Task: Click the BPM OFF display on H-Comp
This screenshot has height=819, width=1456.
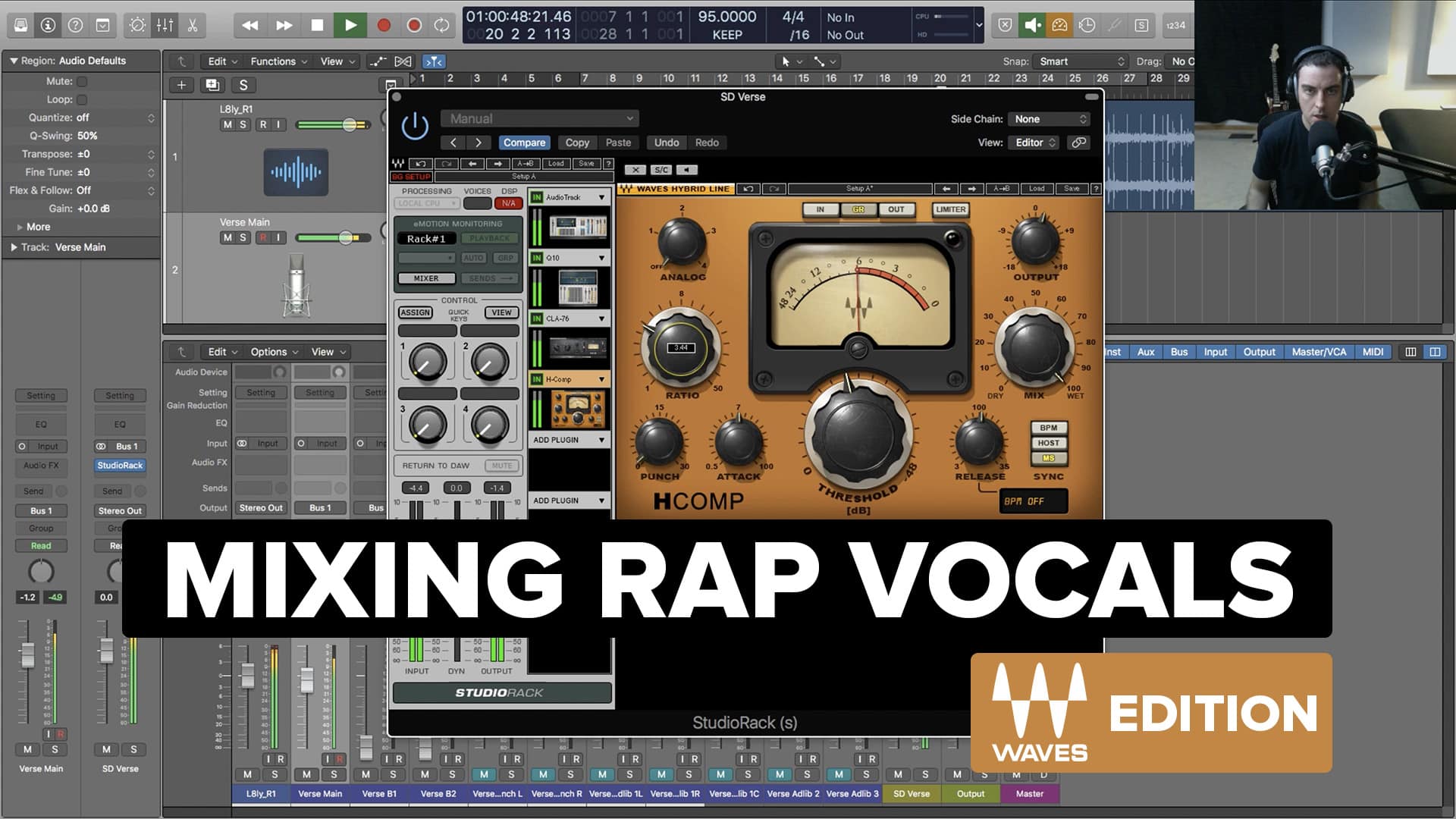Action: pos(1032,500)
